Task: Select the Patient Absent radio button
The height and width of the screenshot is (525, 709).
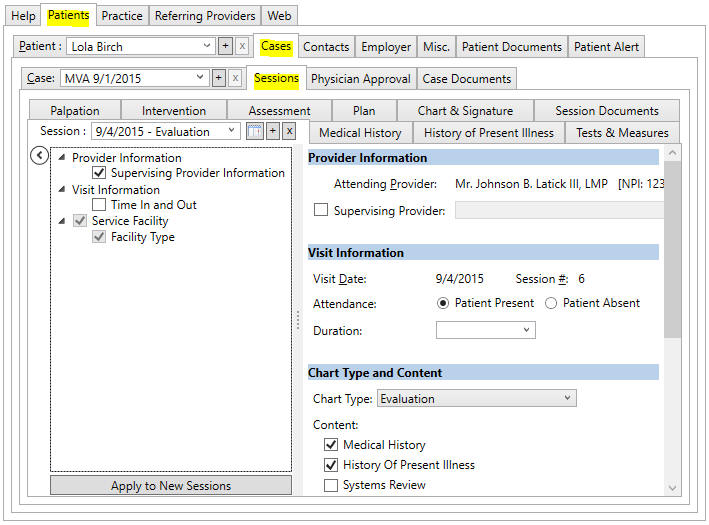Action: pos(552,303)
